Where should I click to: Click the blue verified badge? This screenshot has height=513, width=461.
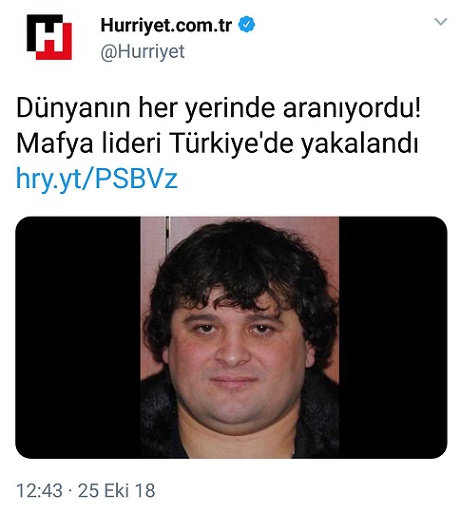[x=247, y=25]
